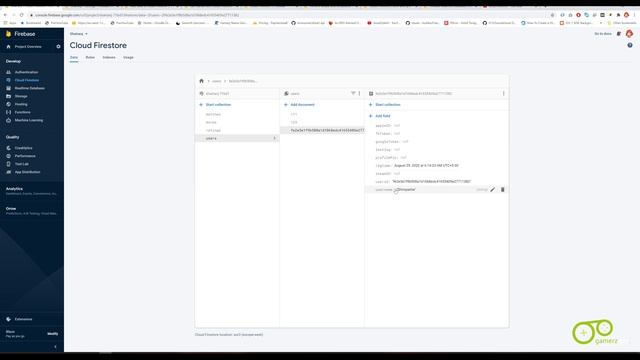Screen dimensions: 640x360
Task: Click Modify plan button in sidebar
Action: tap(53, 334)
